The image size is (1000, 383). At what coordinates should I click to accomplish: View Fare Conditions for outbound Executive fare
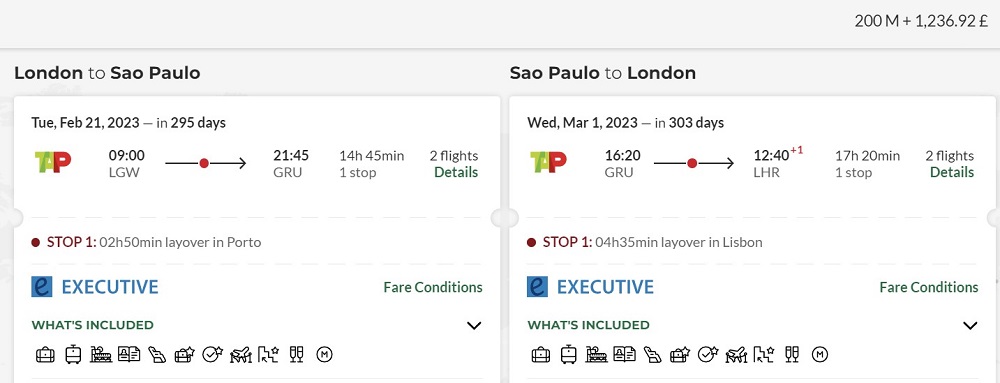[x=433, y=287]
